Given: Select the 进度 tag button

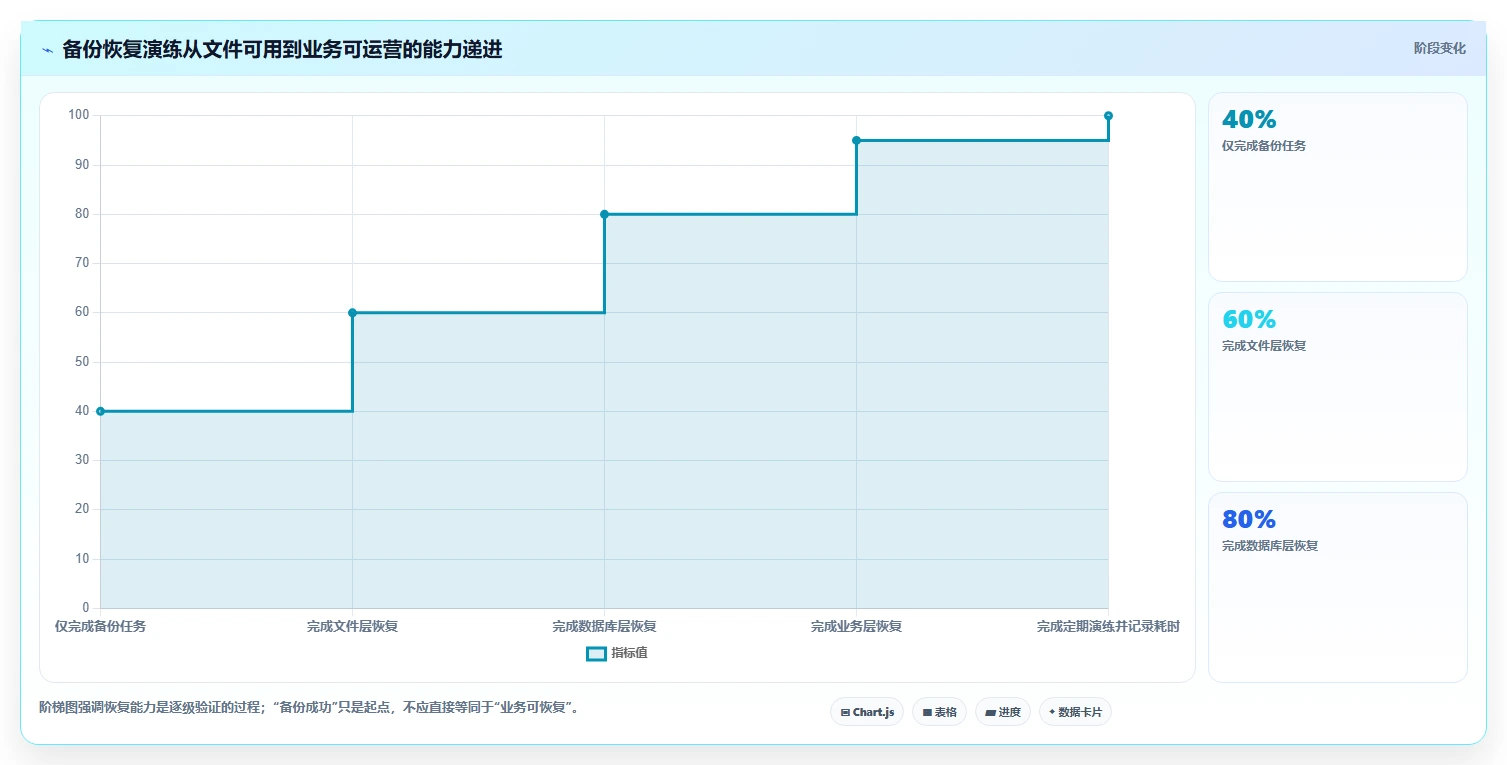Looking at the screenshot, I should (x=1003, y=712).
